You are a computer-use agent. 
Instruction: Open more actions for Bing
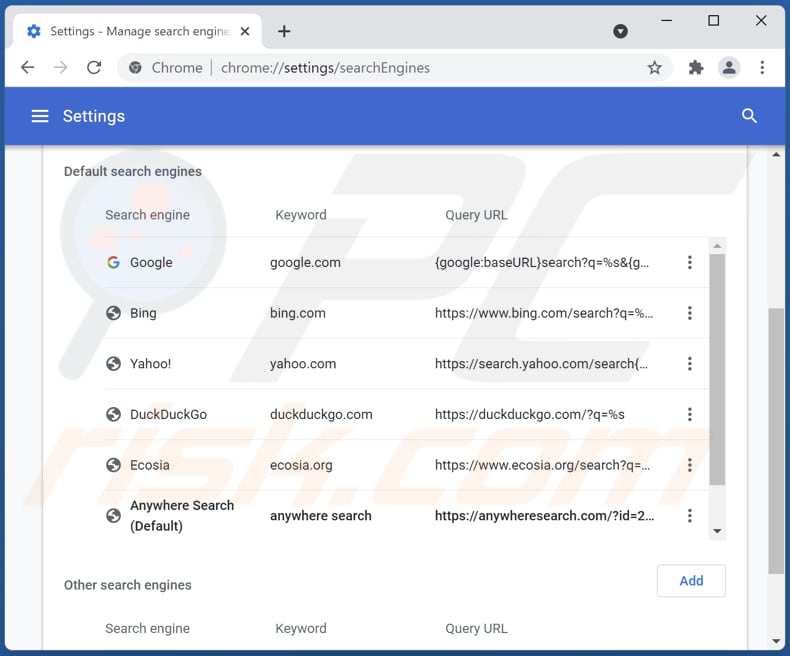pyautogui.click(x=690, y=313)
